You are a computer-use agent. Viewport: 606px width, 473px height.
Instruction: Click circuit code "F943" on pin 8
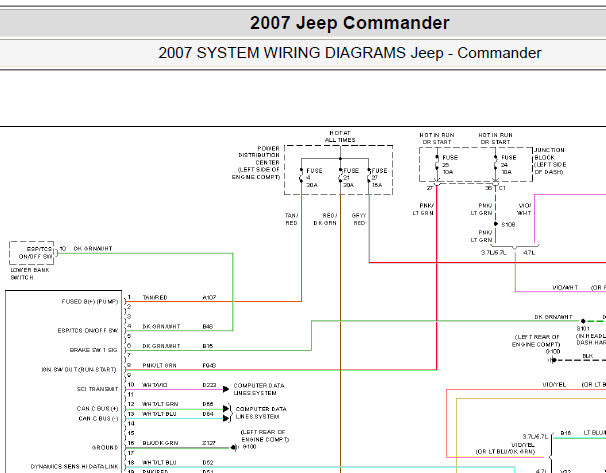click(x=209, y=365)
